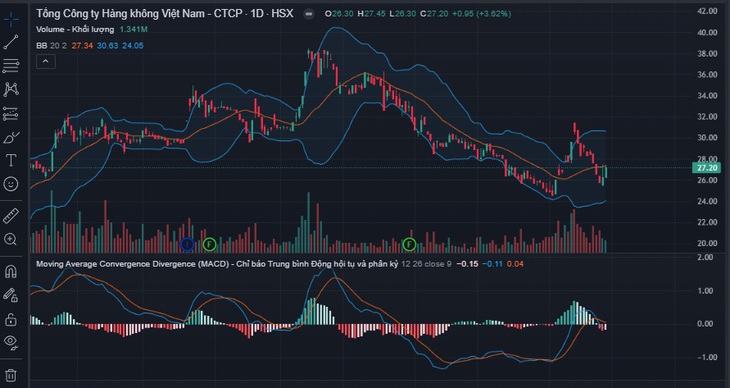Select the BB 20 2 indicator legend
Screen dimensions: 730x388
(51, 46)
